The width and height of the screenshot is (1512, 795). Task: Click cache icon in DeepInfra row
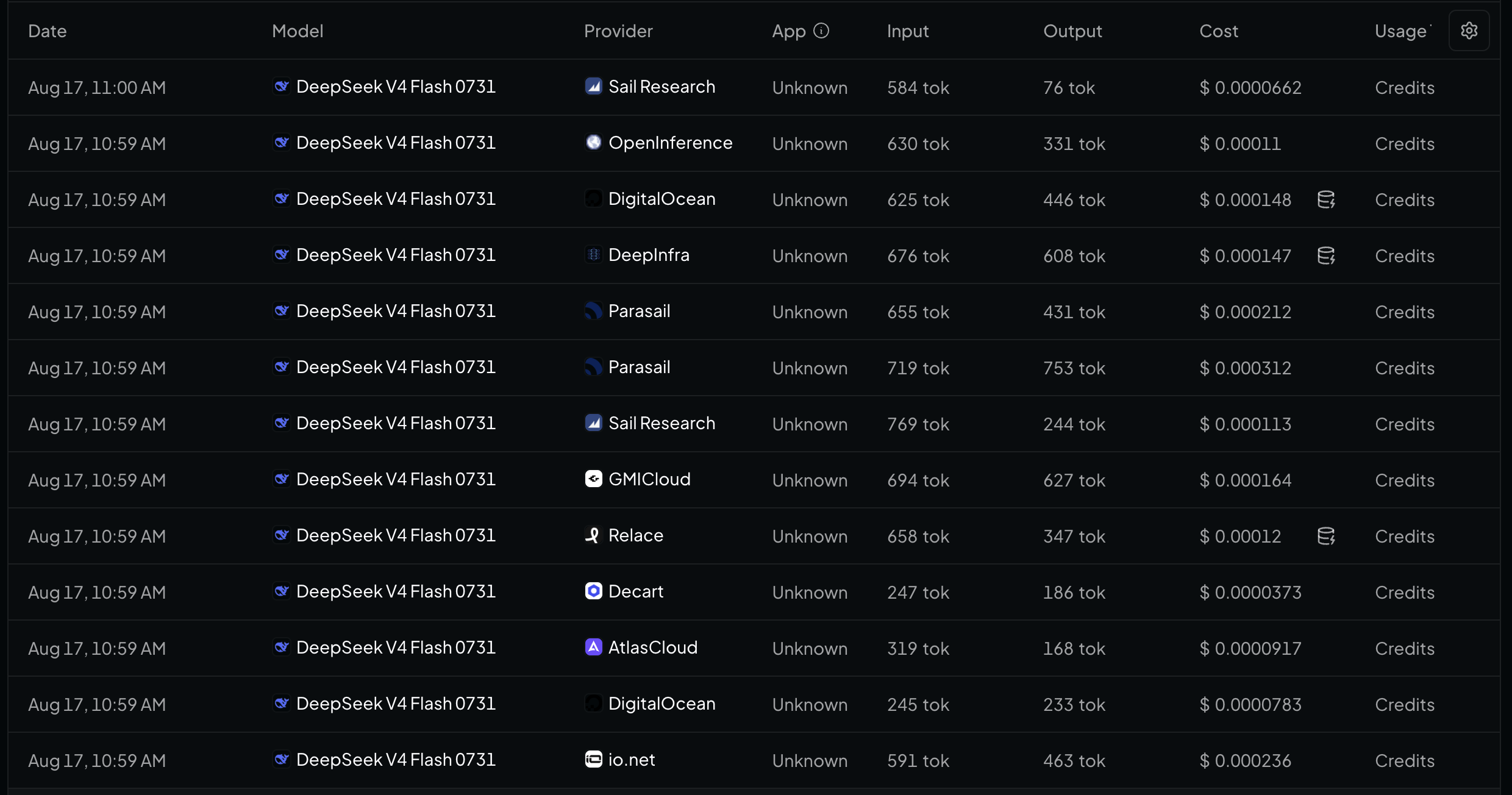1326,255
